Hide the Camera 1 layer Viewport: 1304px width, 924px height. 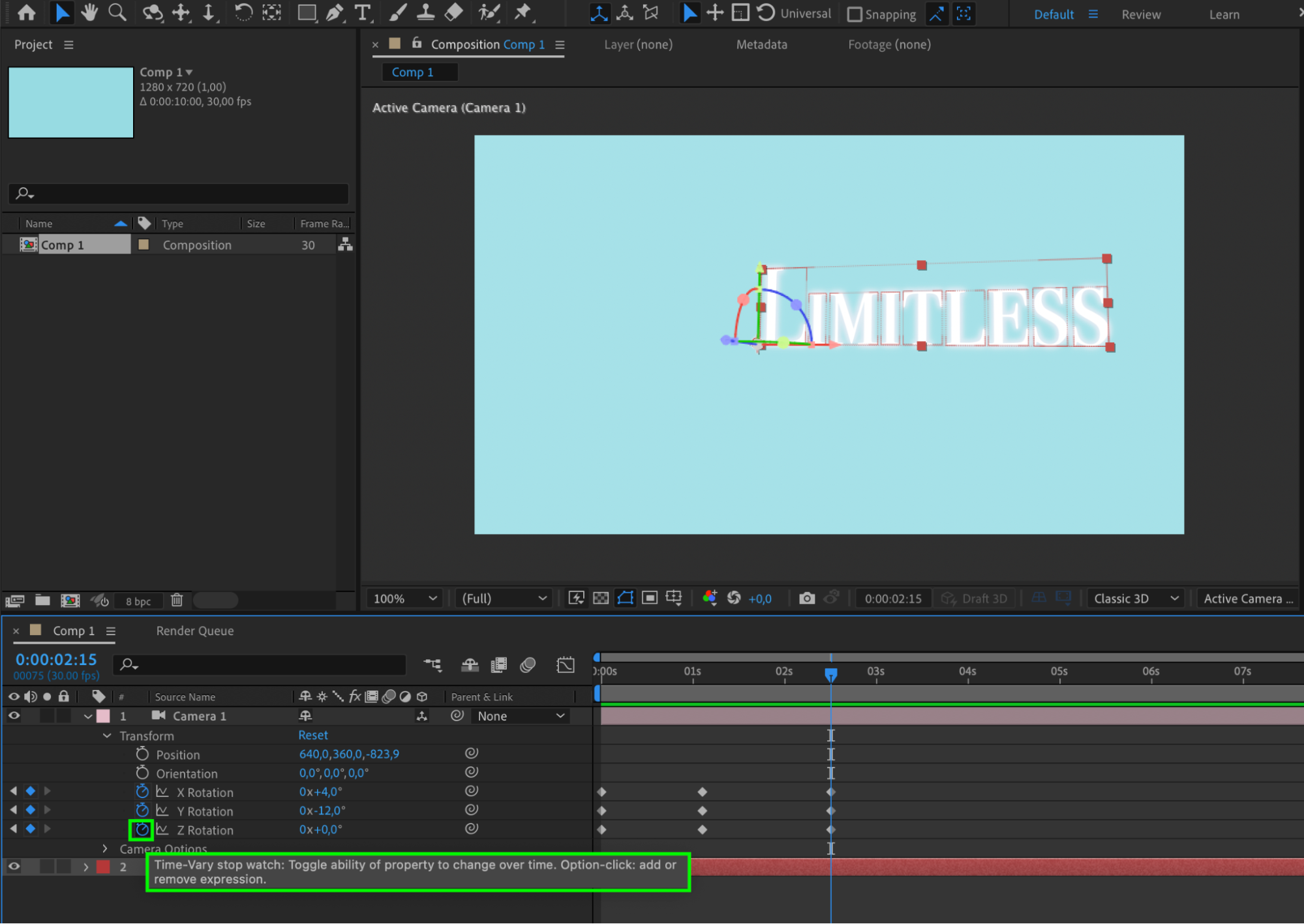pyautogui.click(x=14, y=716)
